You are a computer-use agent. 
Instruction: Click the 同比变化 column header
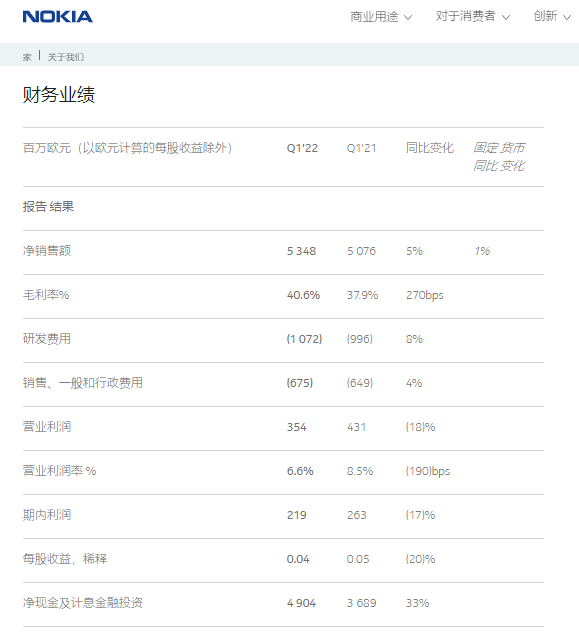430,148
